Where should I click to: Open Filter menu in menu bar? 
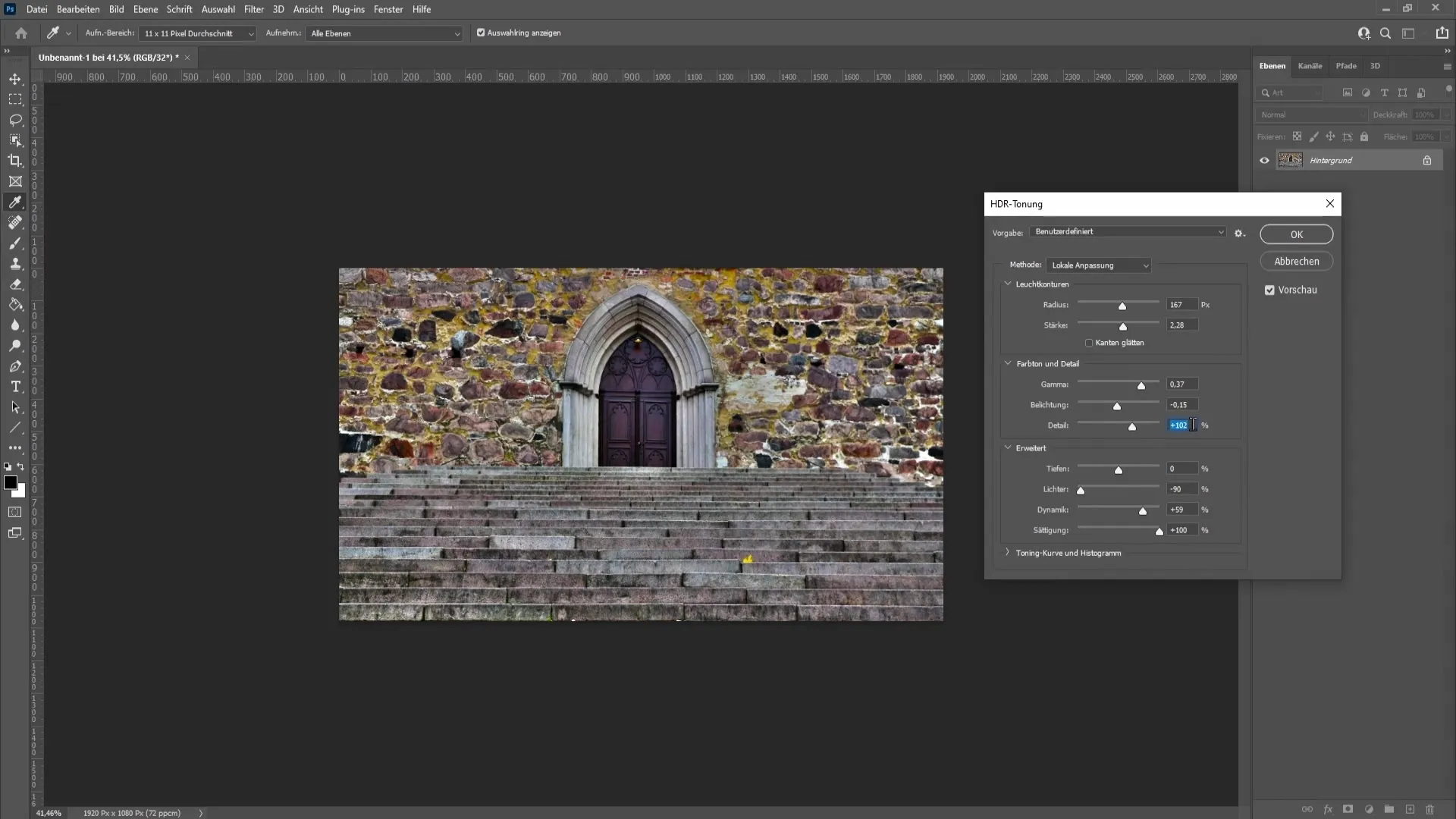tap(254, 9)
